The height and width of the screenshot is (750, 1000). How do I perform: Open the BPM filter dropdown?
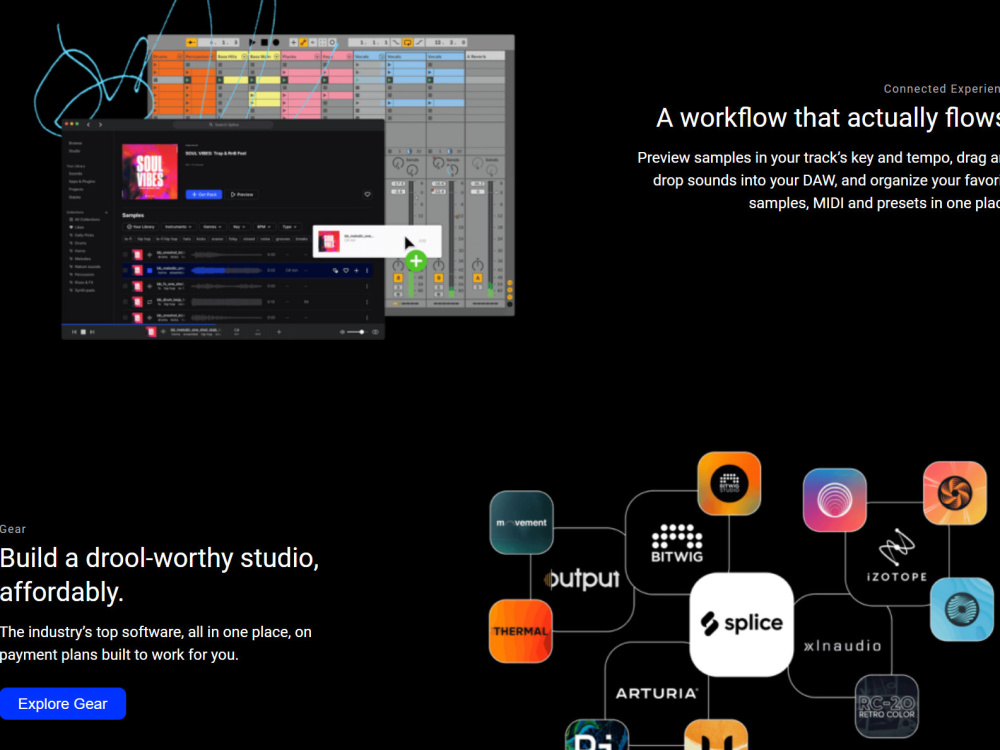click(x=263, y=226)
